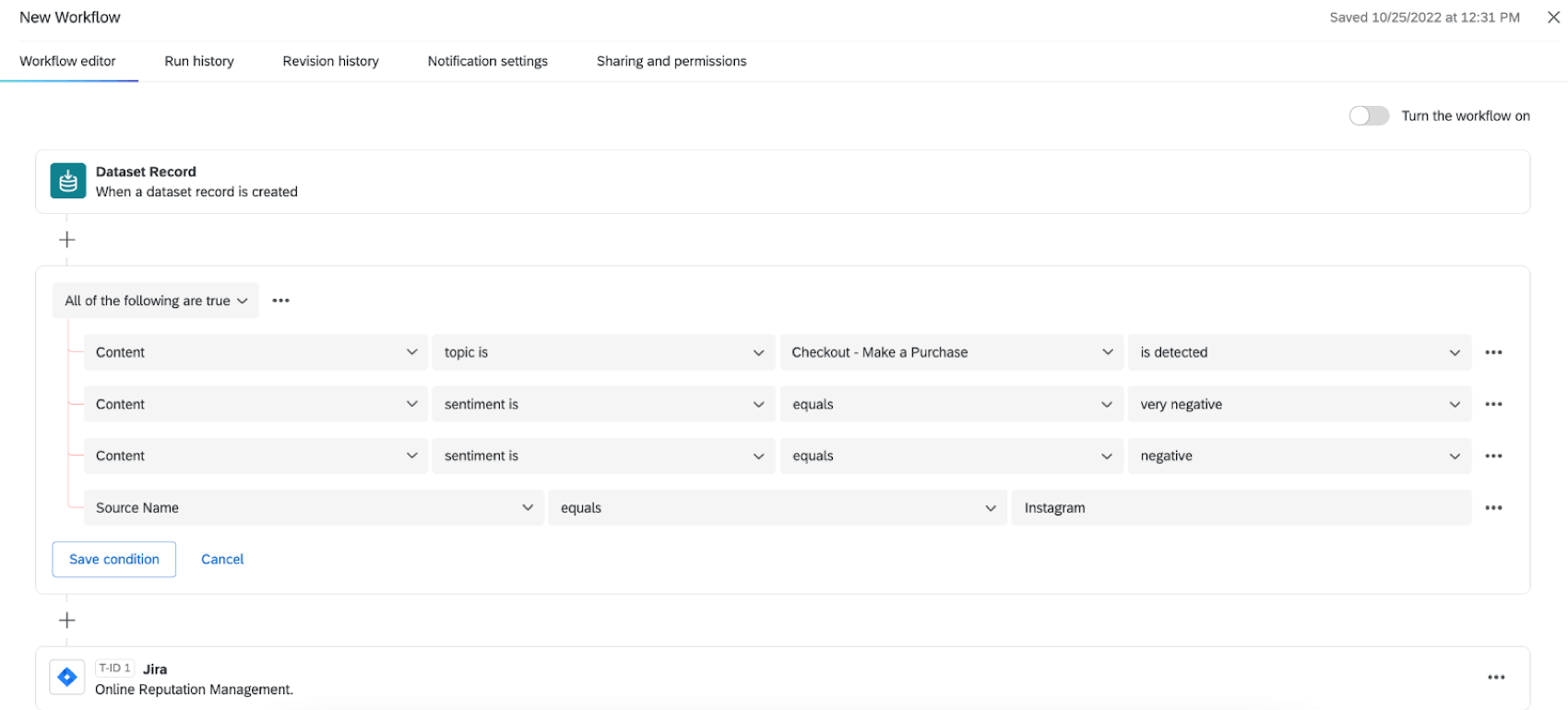Open the Sharing and permissions tab
The height and width of the screenshot is (710, 1568).
coord(671,61)
